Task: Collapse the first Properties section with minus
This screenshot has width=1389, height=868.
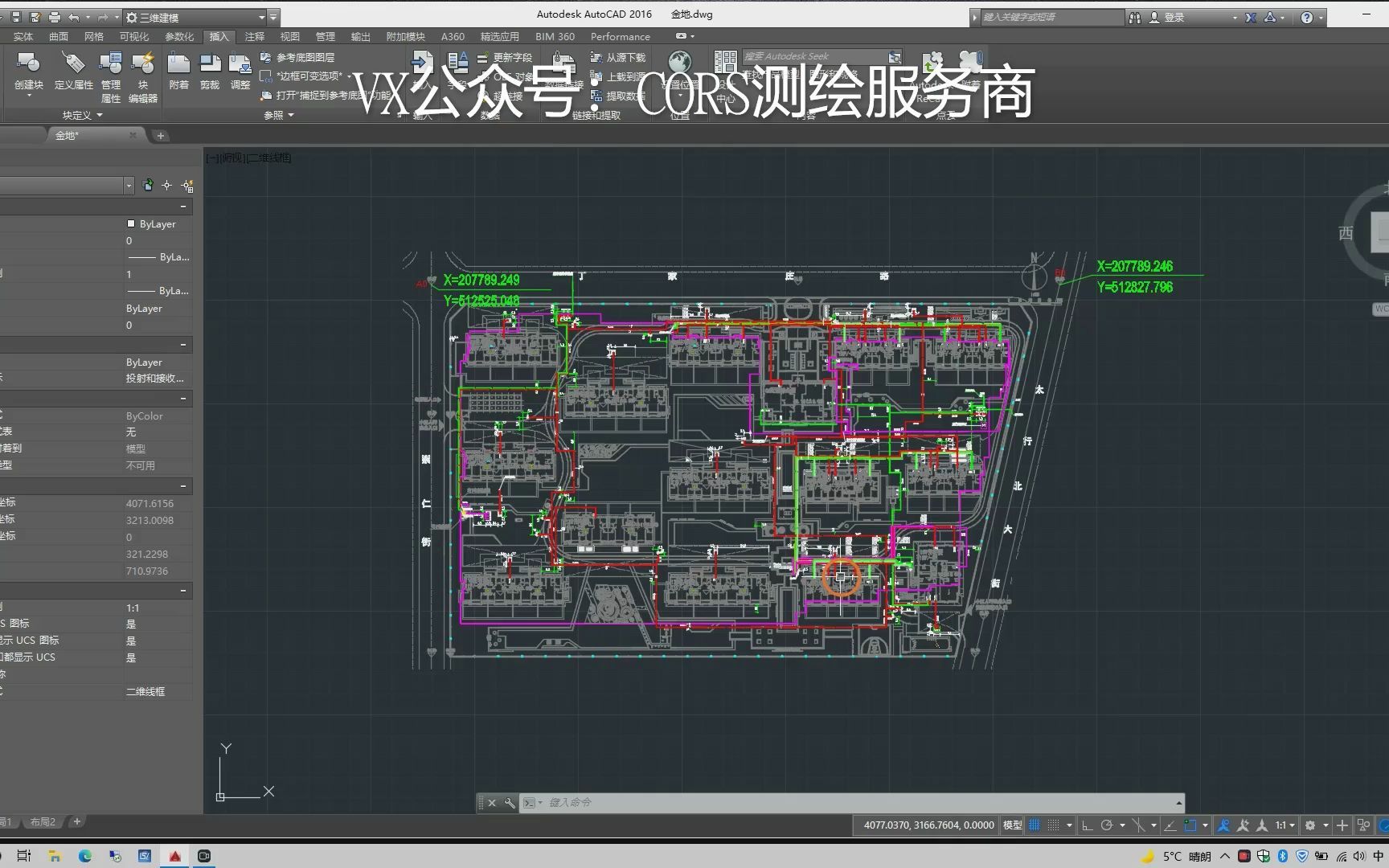Action: coord(183,207)
